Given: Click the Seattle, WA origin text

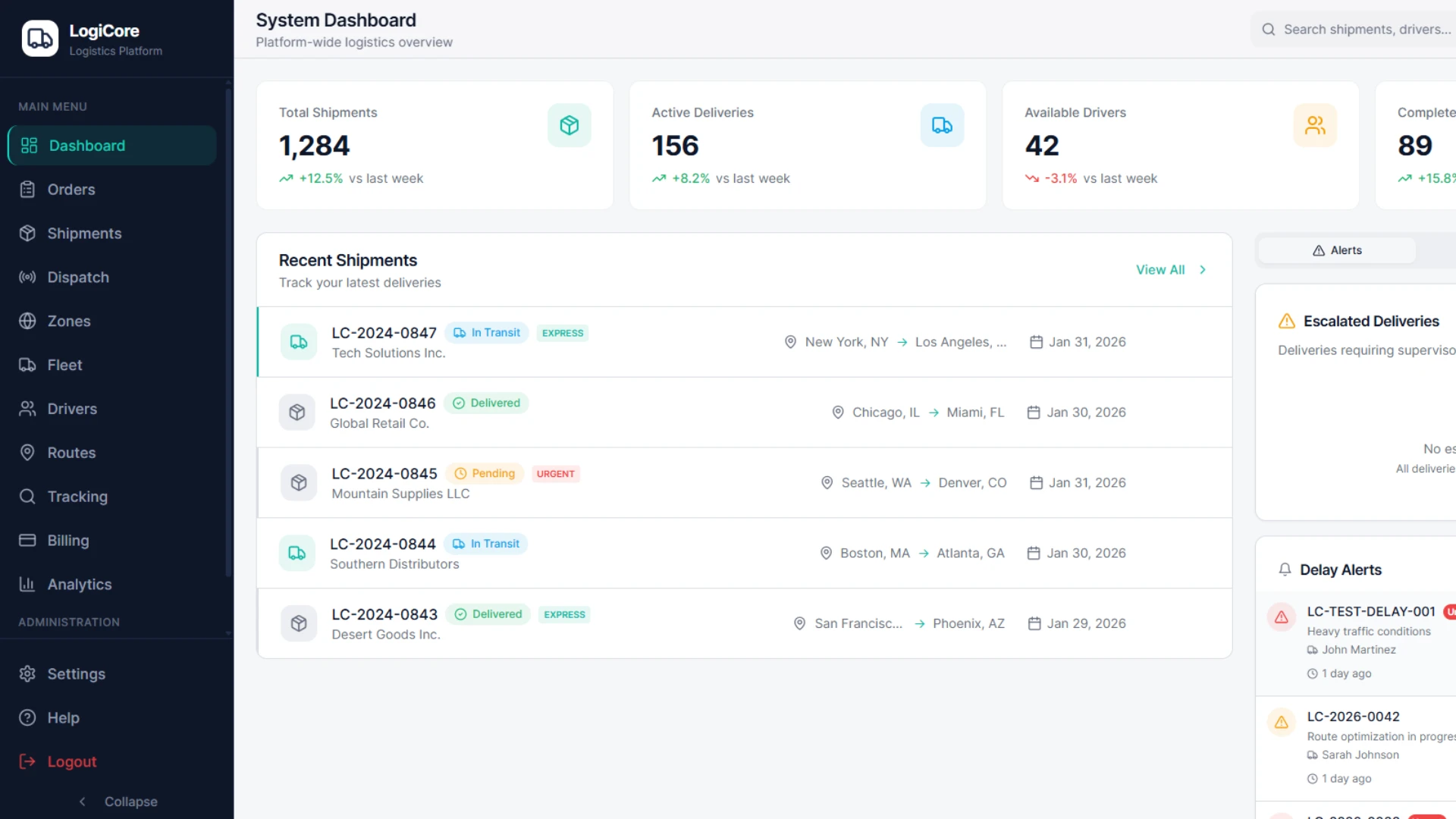Looking at the screenshot, I should coord(876,483).
